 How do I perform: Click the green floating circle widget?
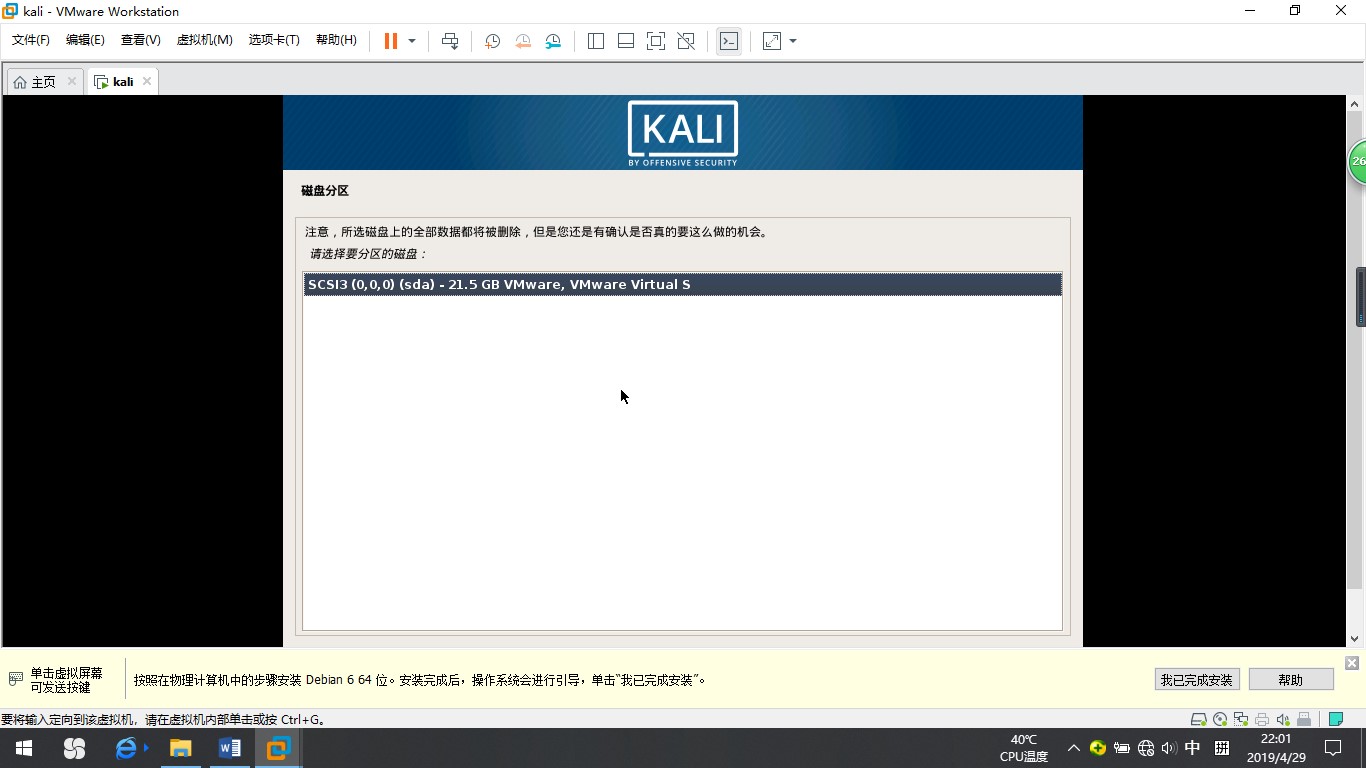(1357, 161)
